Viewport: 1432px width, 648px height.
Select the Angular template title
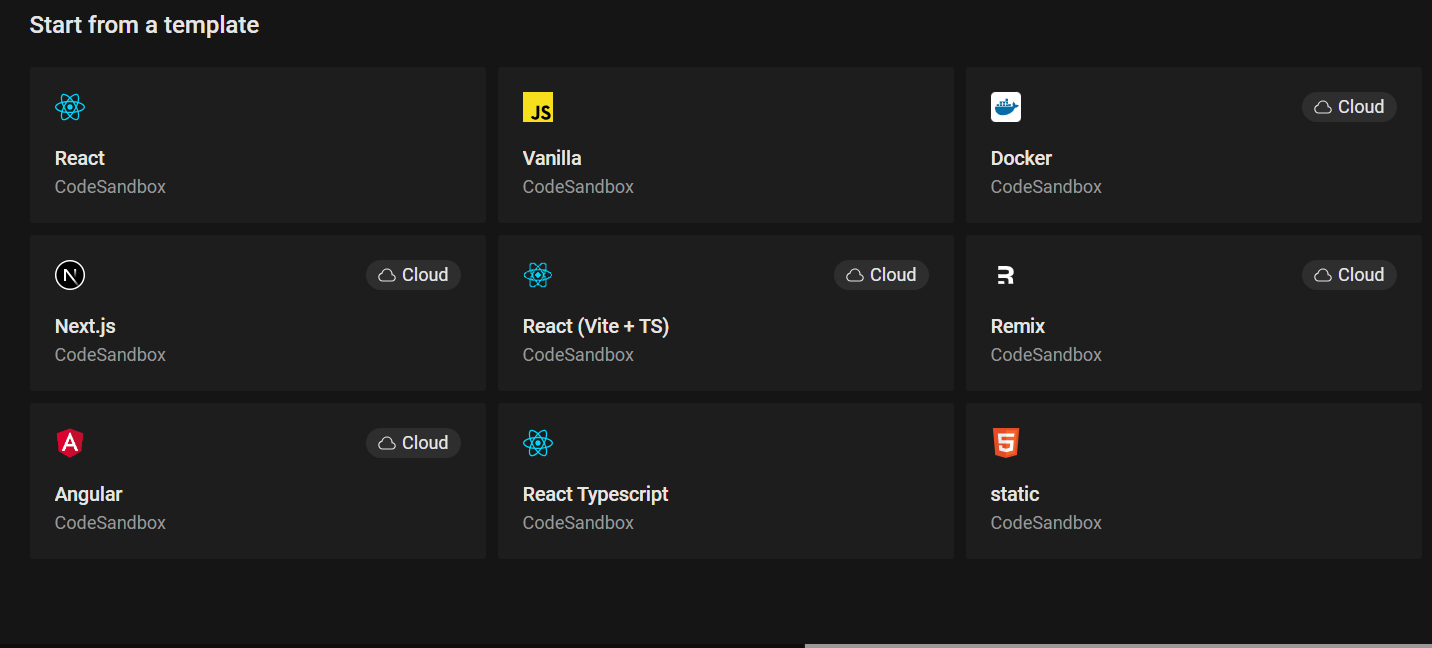[x=89, y=494]
